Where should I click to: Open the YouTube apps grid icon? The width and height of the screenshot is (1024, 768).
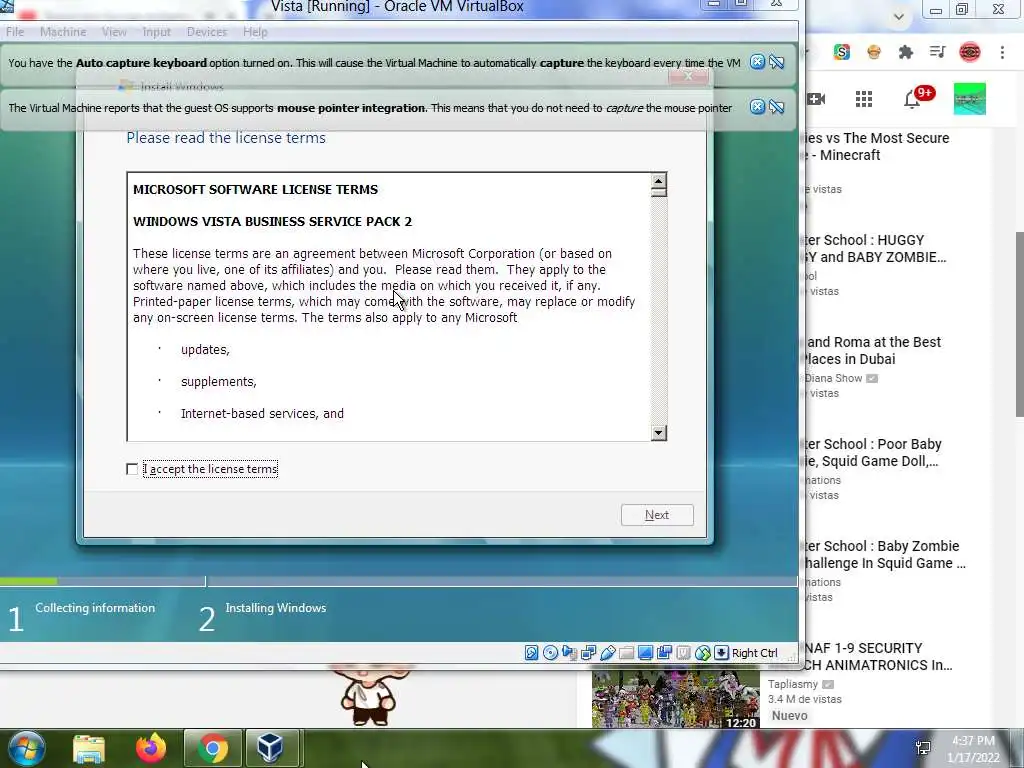(x=864, y=99)
